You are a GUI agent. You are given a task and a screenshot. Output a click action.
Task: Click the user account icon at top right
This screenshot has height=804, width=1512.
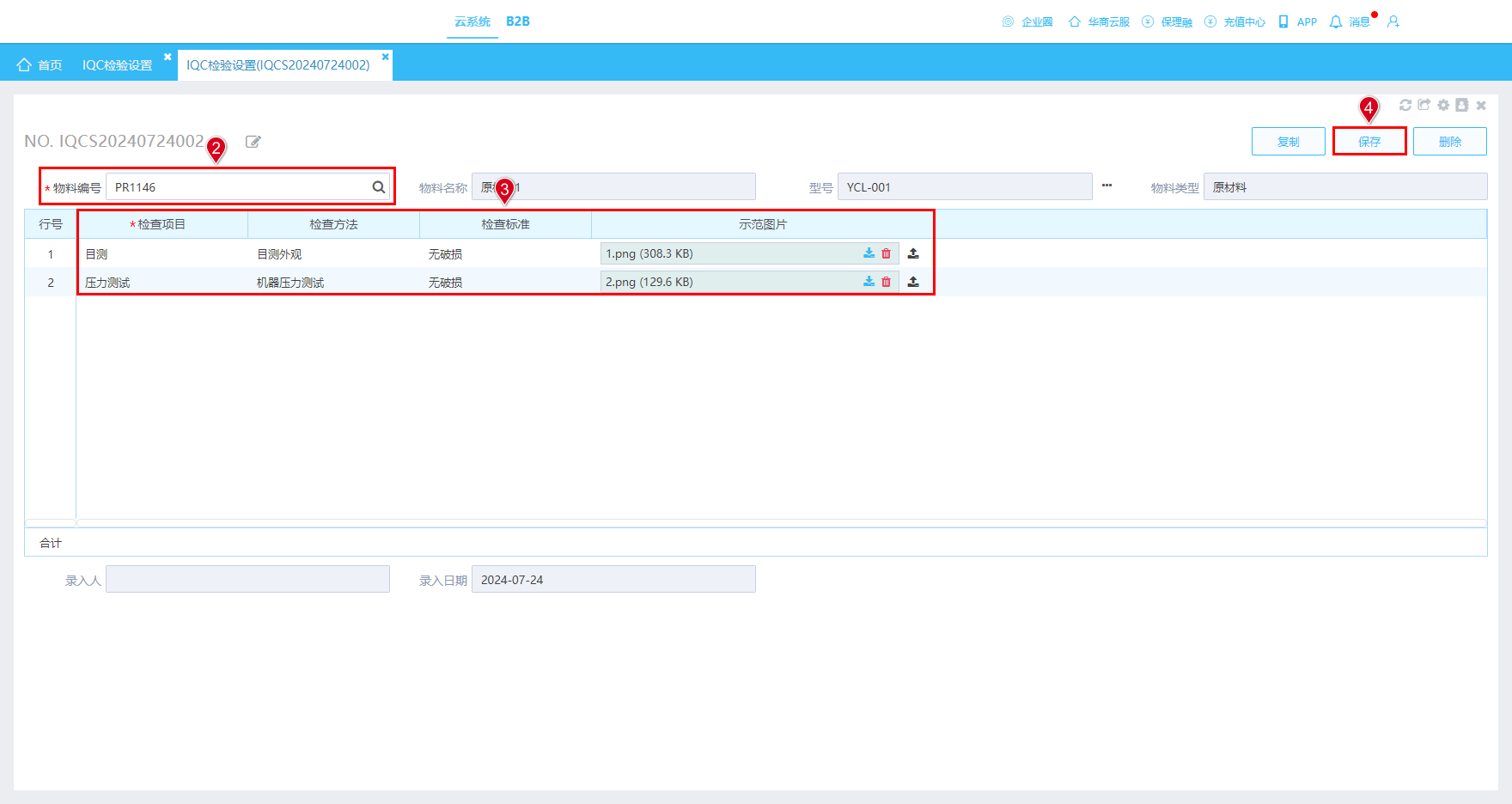1393,21
